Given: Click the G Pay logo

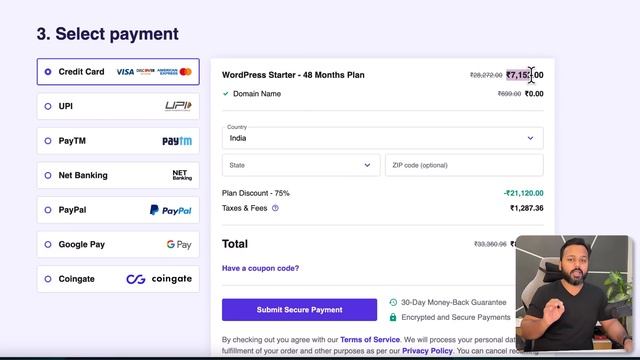Looking at the screenshot, I should pyautogui.click(x=179, y=244).
